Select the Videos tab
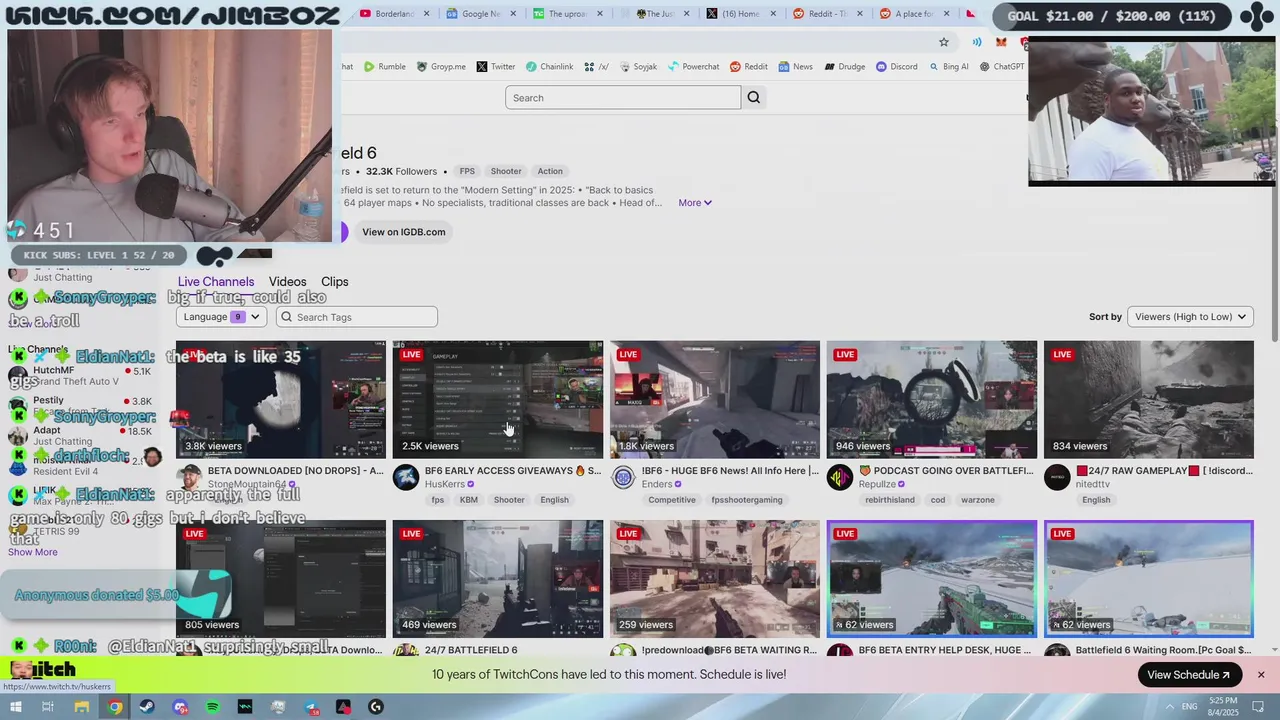 [x=287, y=282]
